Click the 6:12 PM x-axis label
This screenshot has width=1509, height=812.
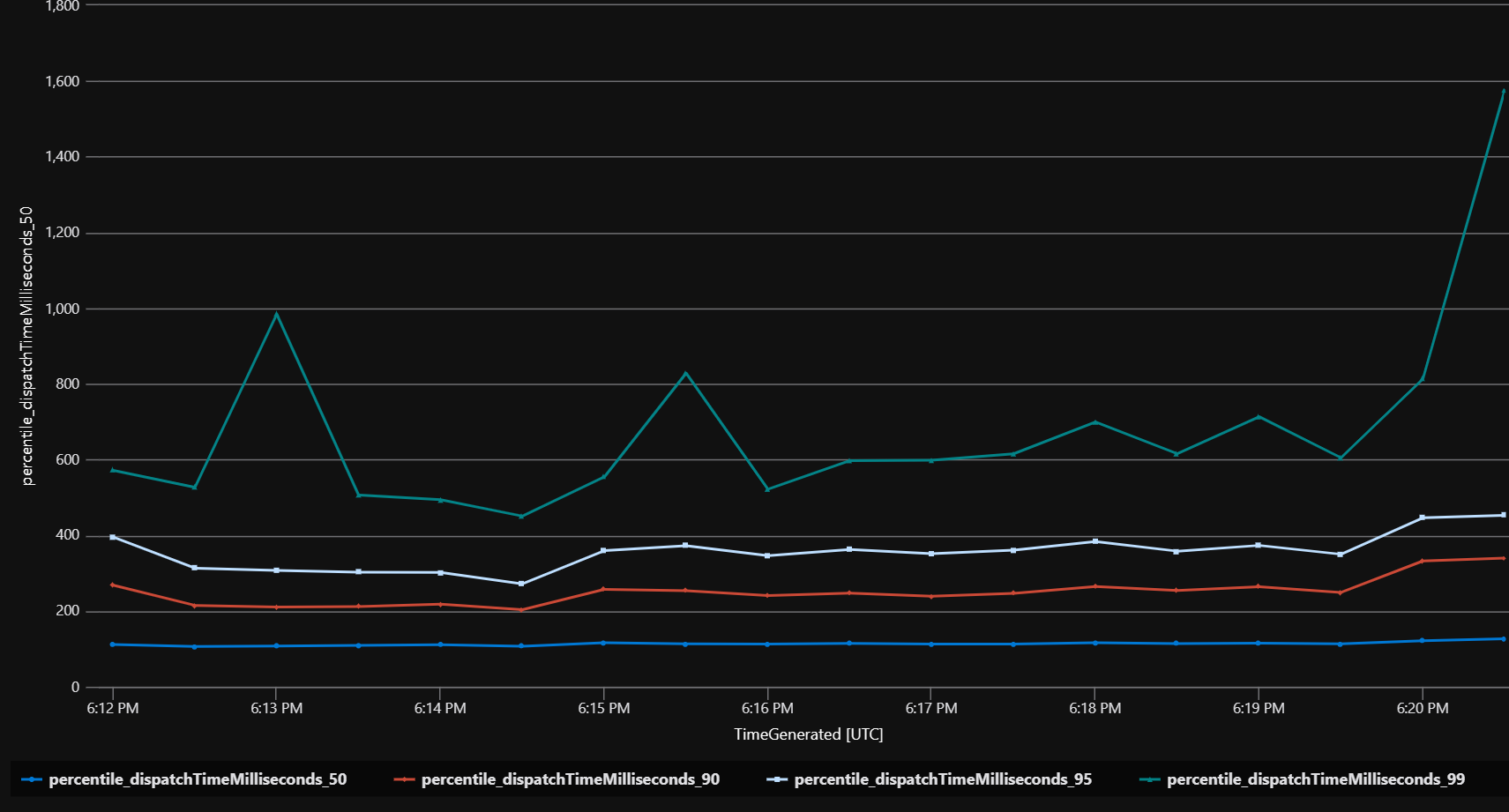coord(113,709)
